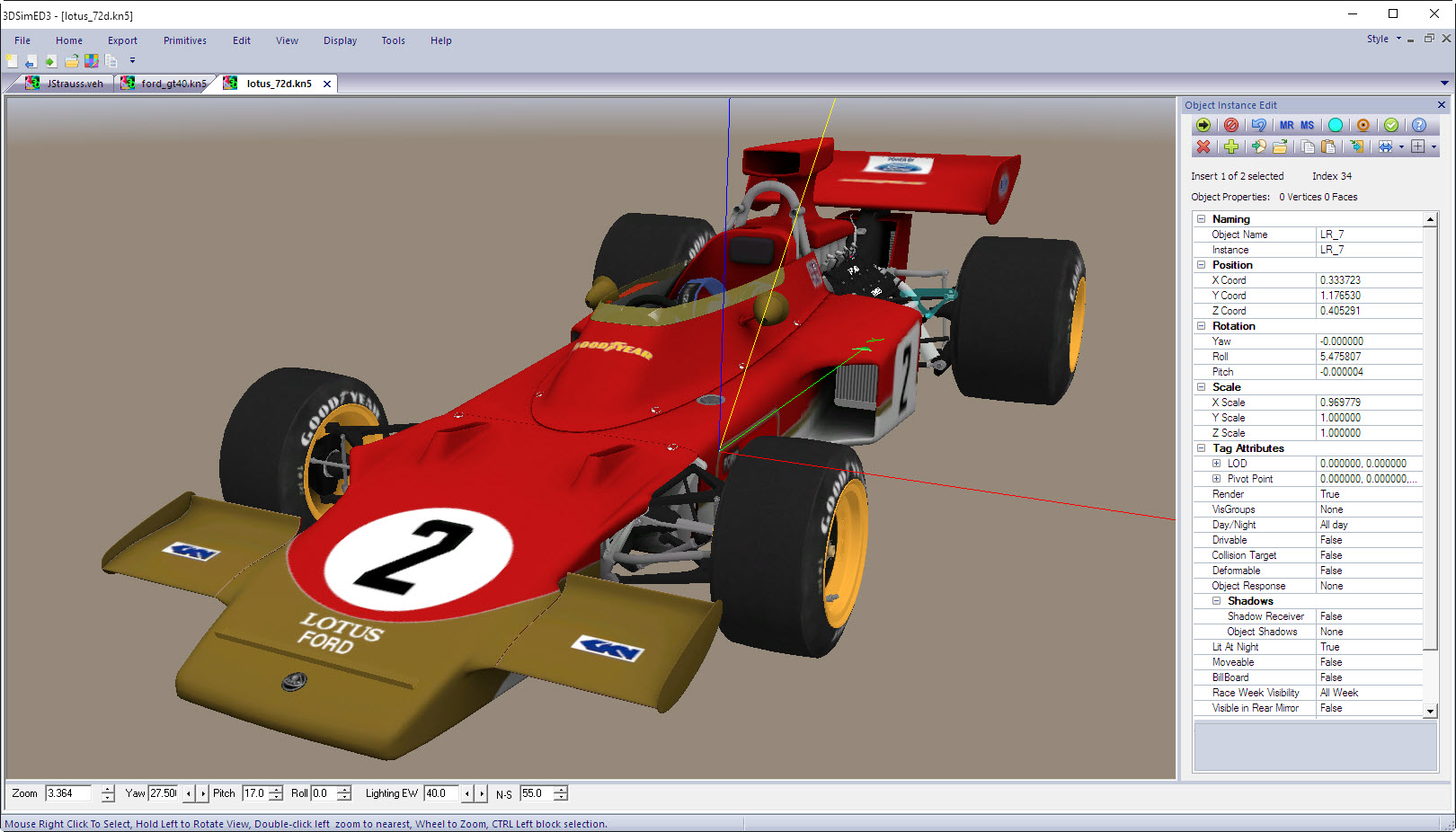
Task: Click the red X delete icon
Action: 1203,146
